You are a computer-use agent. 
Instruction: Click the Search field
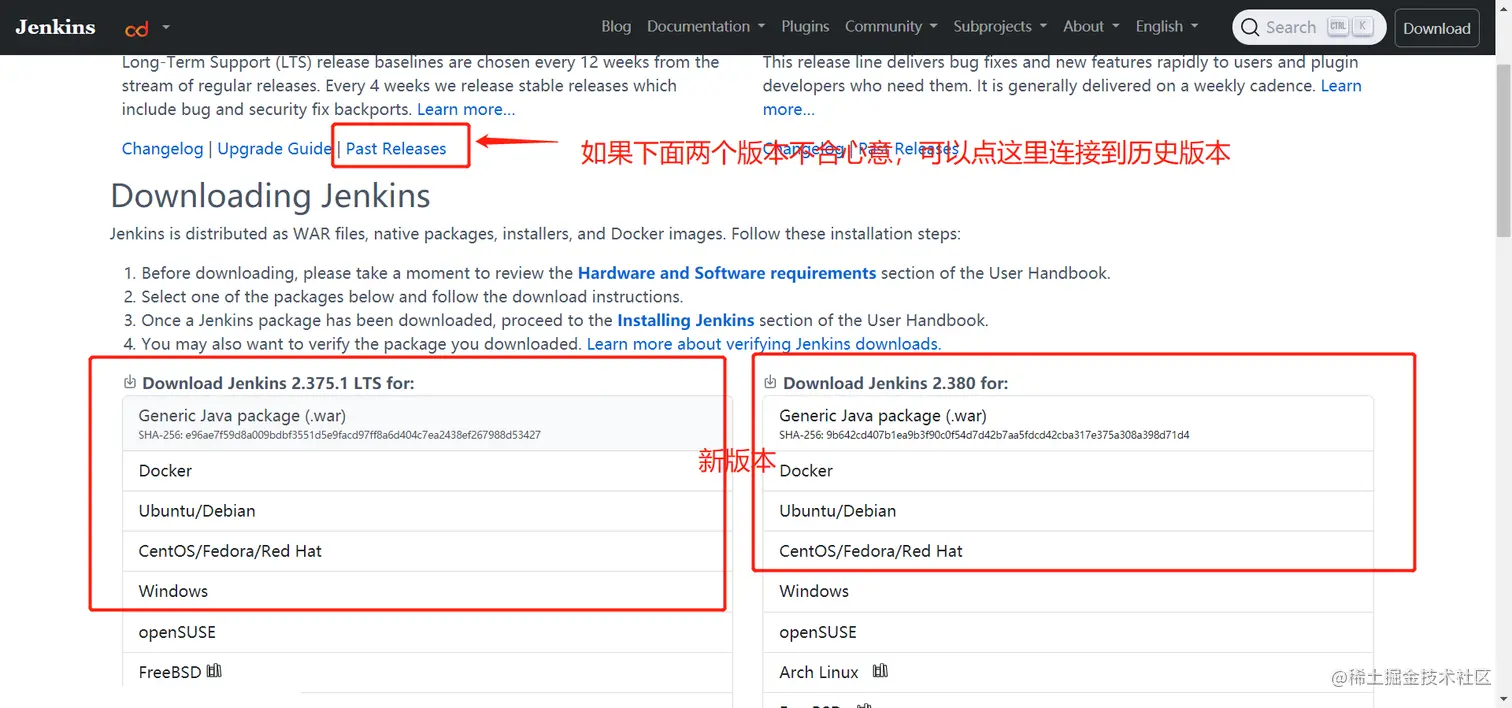pos(1309,28)
